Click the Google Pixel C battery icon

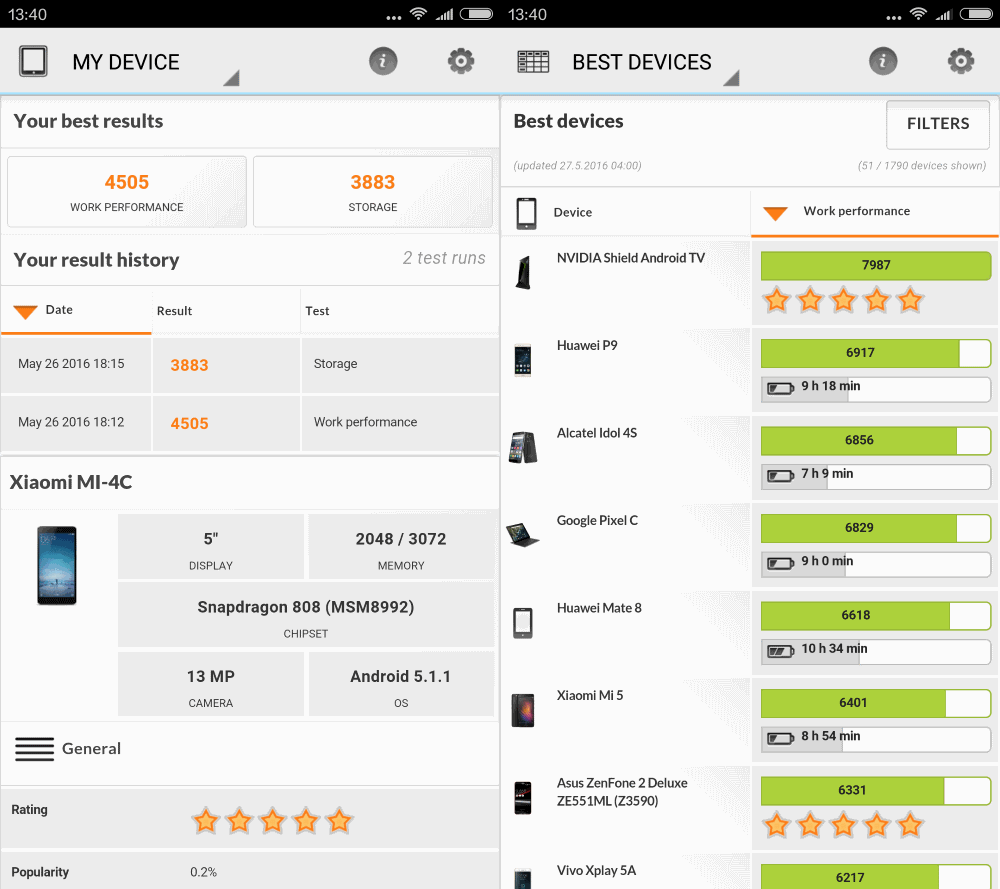(x=781, y=562)
